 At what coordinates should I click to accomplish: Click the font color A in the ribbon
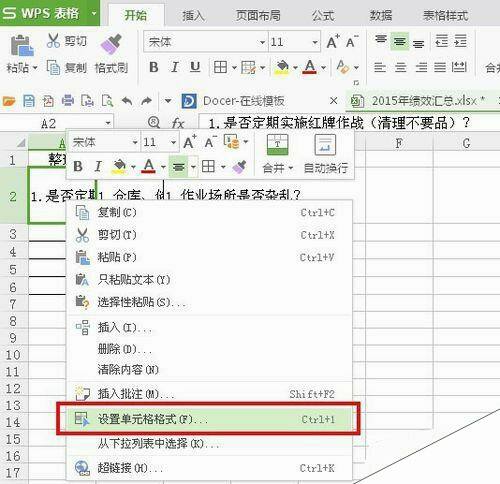(310, 67)
